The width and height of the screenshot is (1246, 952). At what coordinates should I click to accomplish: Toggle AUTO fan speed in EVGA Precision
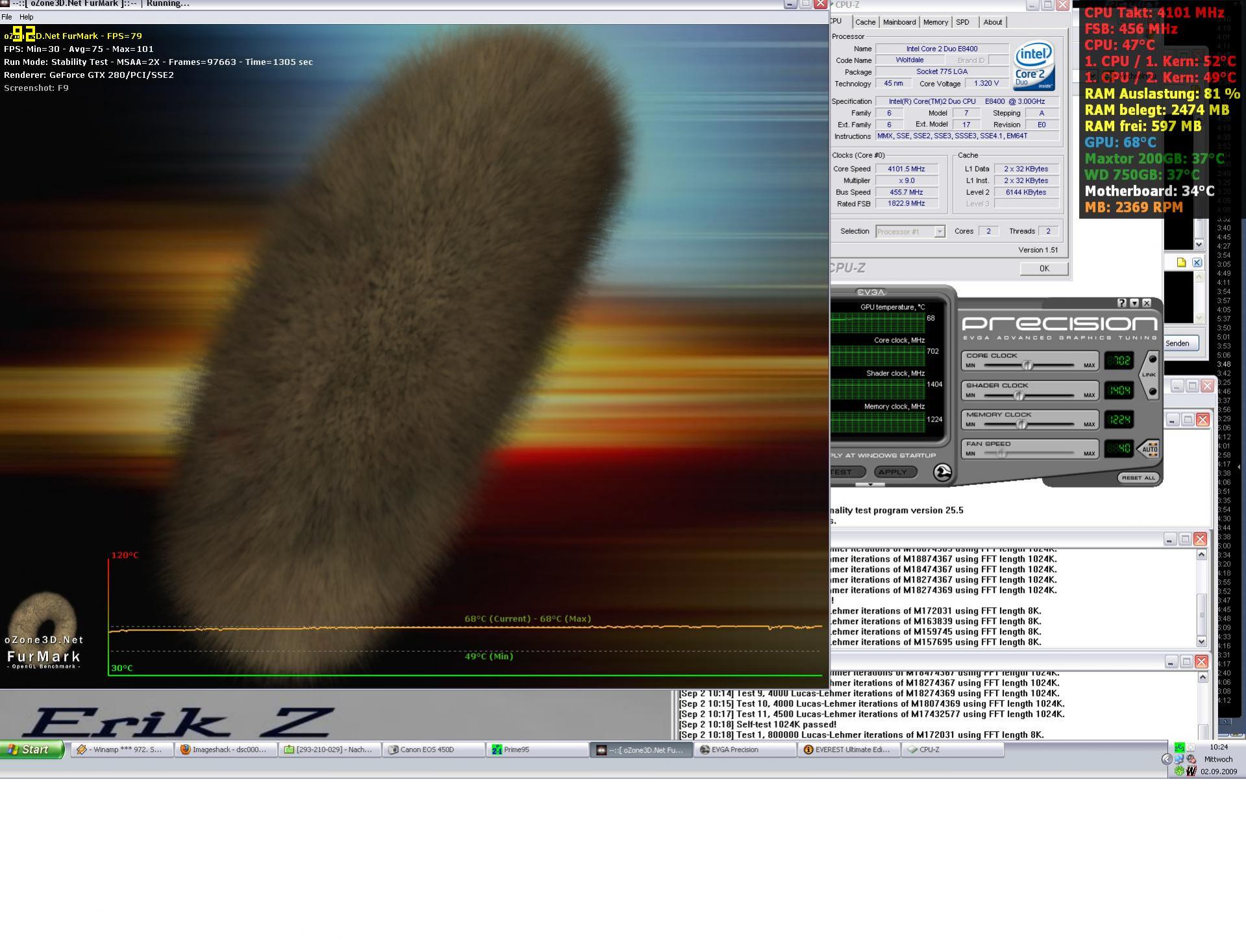pyautogui.click(x=1149, y=449)
